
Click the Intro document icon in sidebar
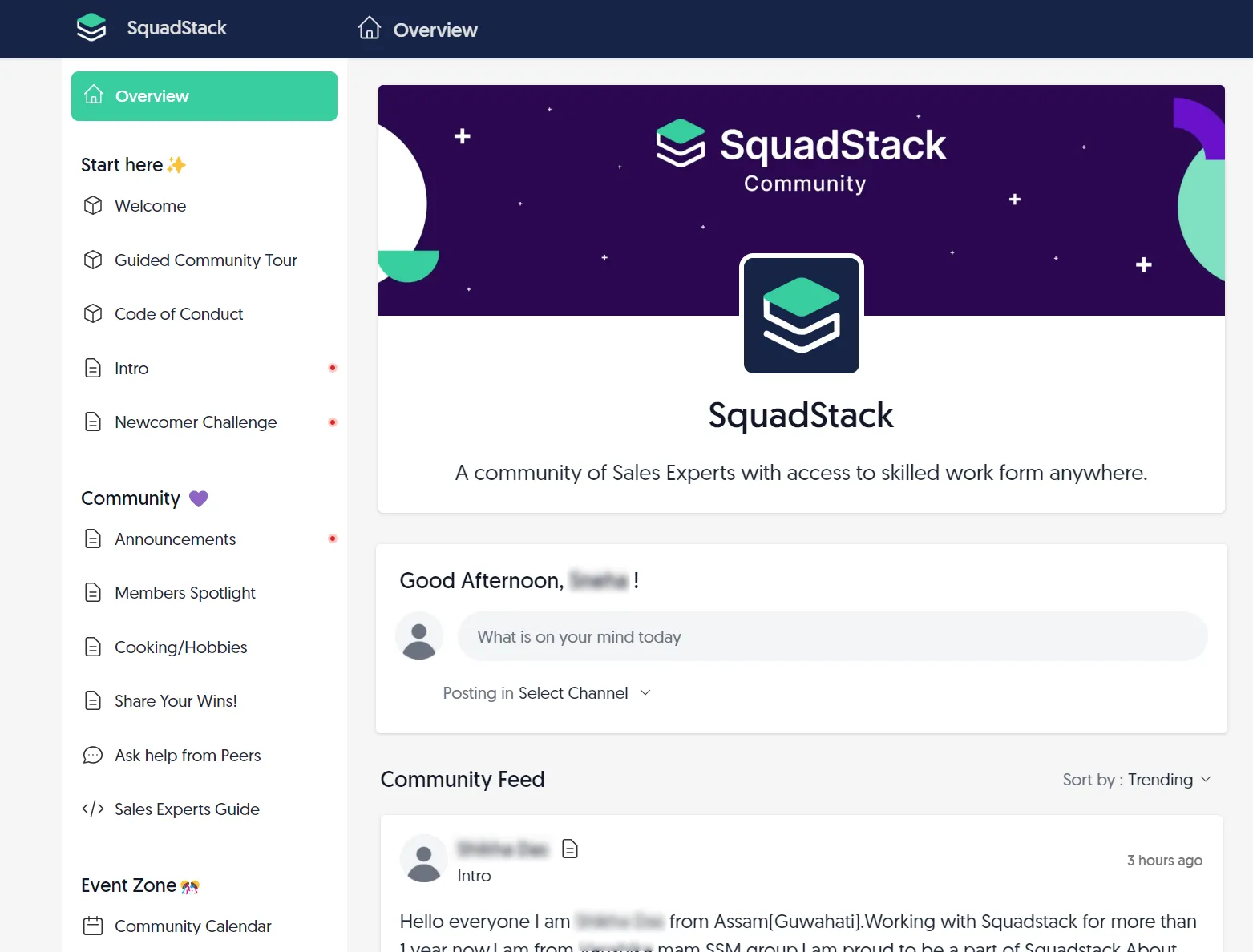coord(93,368)
